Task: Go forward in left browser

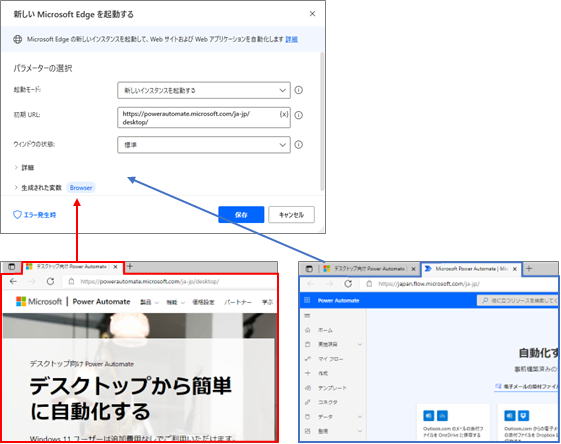Action: [32, 282]
